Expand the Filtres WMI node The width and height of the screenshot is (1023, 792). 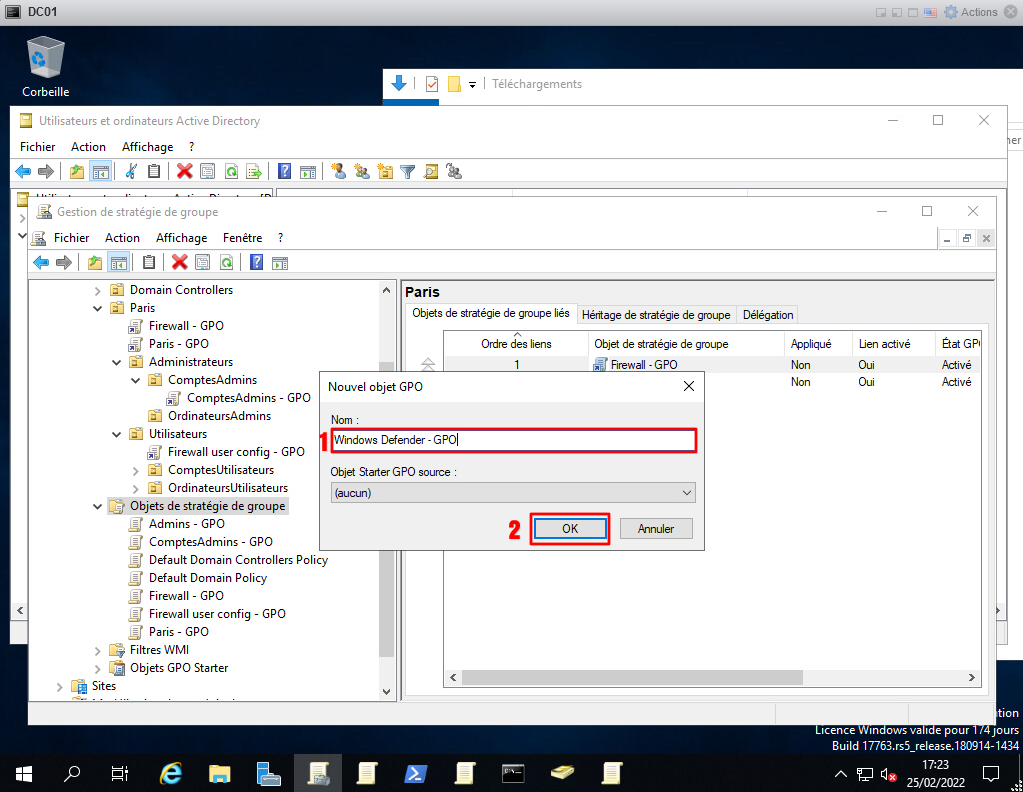pyautogui.click(x=98, y=650)
